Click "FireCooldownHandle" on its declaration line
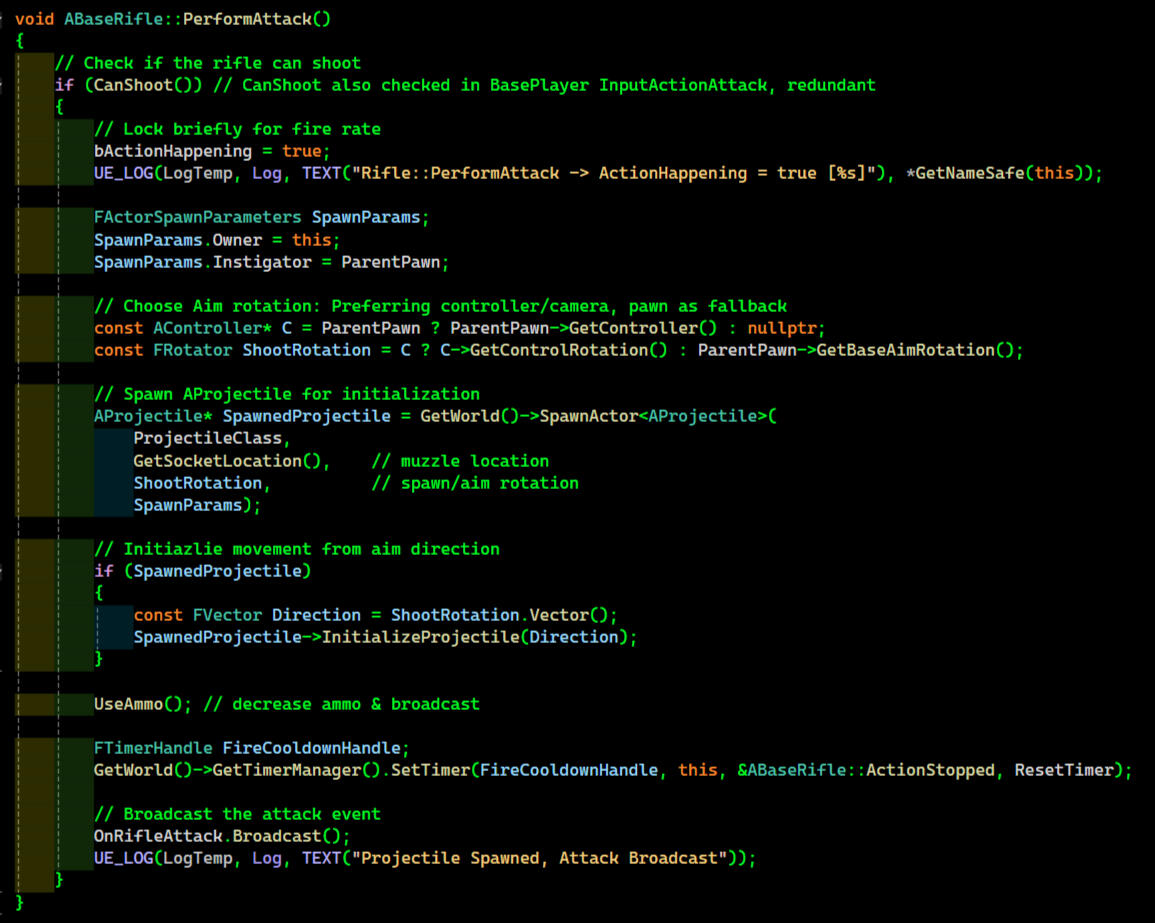 pos(311,748)
